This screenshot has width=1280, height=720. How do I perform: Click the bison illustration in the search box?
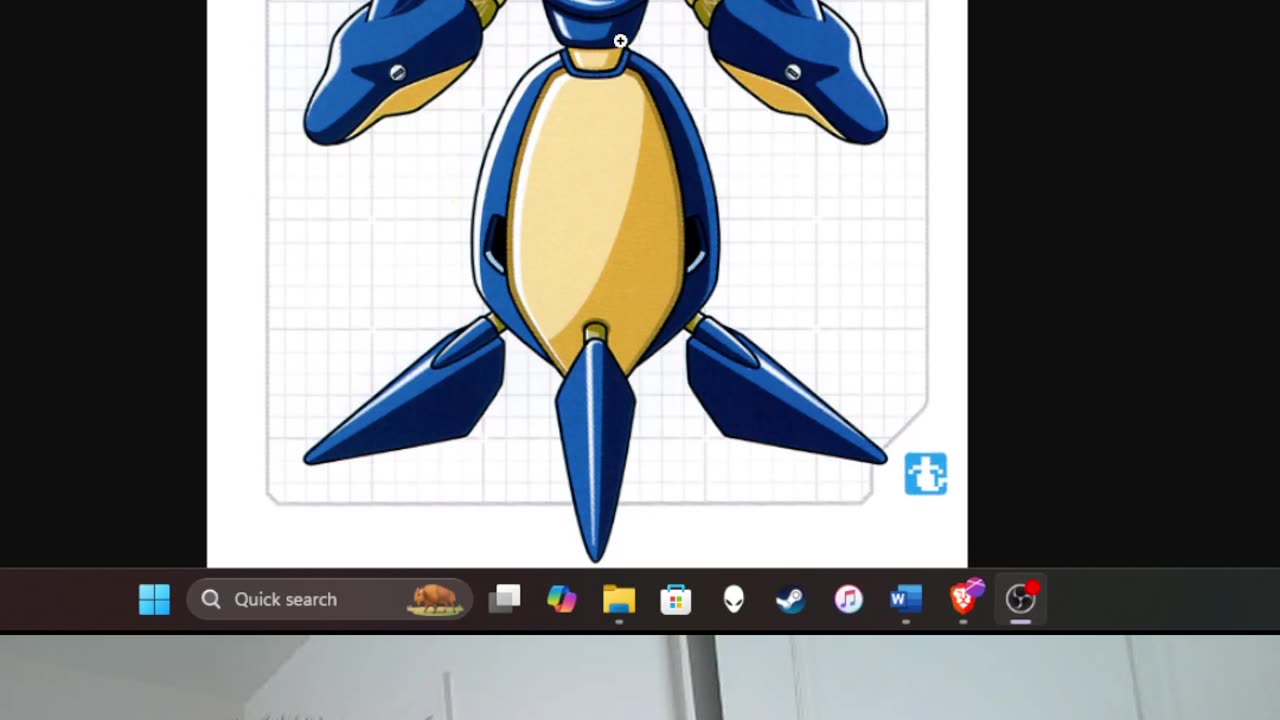(x=435, y=599)
